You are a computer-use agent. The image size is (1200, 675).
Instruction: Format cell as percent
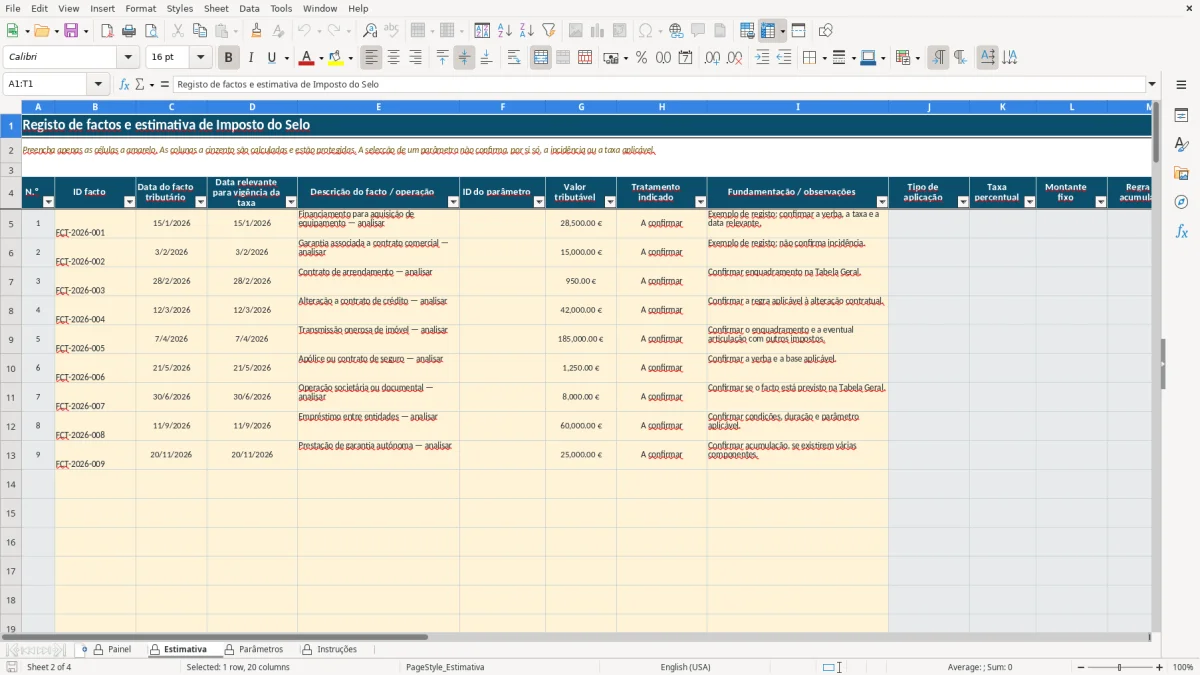point(641,58)
